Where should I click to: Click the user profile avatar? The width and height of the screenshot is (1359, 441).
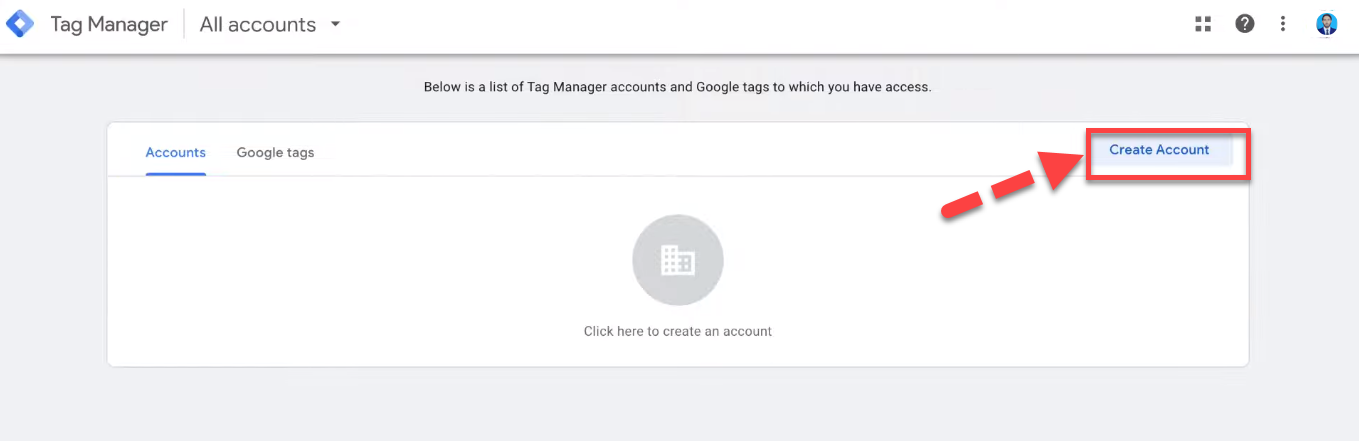(x=1327, y=24)
